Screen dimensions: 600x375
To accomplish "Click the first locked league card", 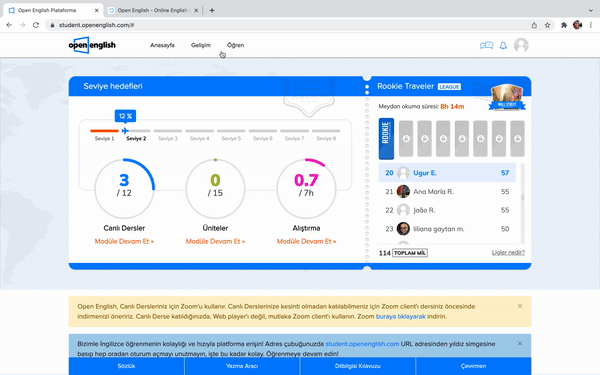I will point(406,139).
